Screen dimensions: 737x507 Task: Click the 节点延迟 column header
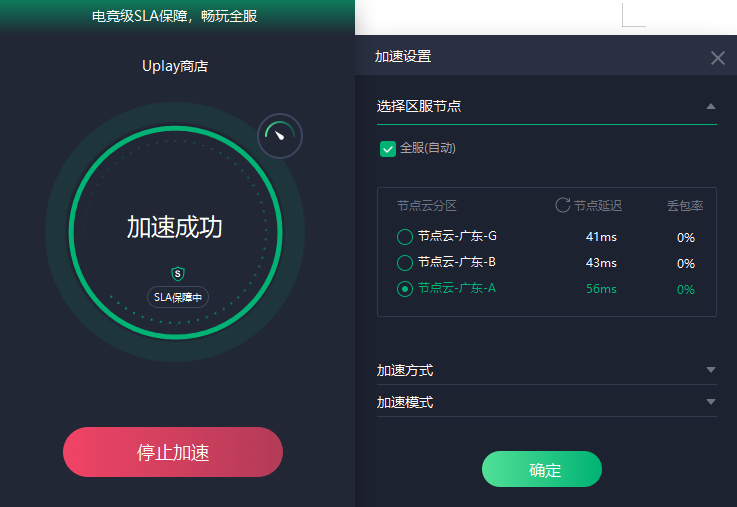[597, 205]
